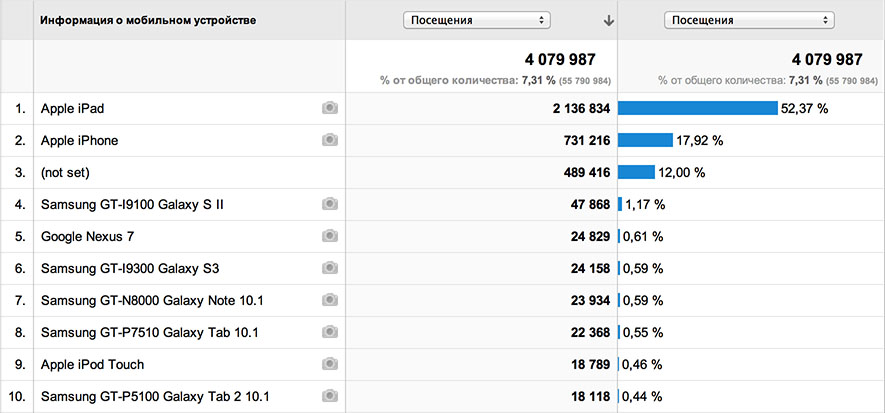This screenshot has width=885, height=413.
Task: Open camera icon for Apple iPad row
Action: tap(330, 108)
